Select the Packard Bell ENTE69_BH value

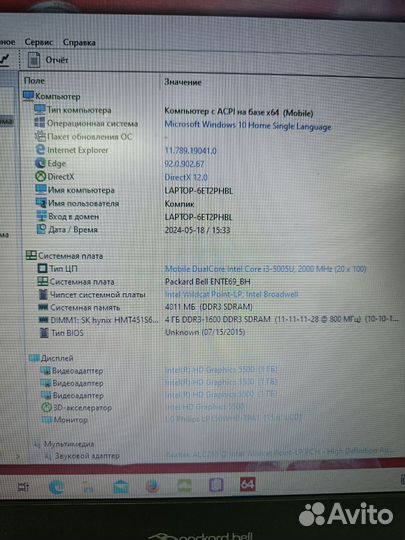[x=208, y=282]
